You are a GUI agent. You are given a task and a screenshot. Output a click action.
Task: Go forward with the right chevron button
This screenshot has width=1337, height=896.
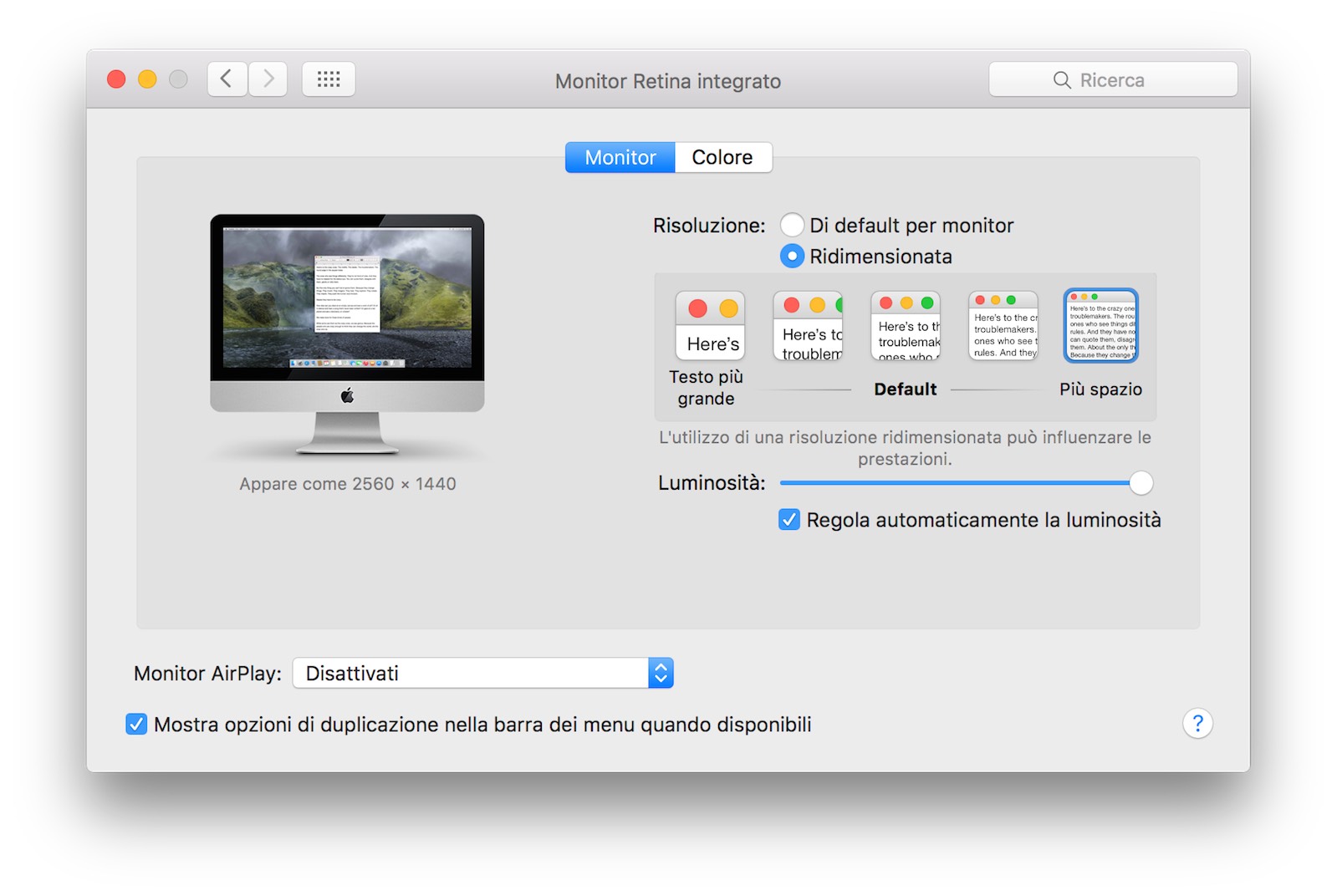click(x=268, y=79)
